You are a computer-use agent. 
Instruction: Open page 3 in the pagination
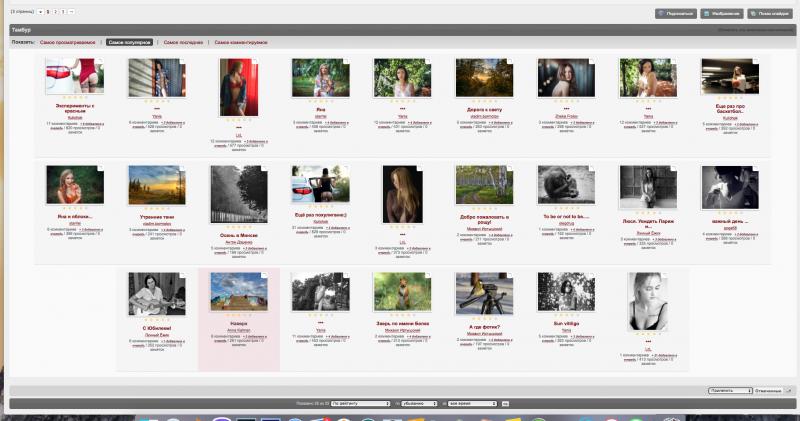click(63, 12)
